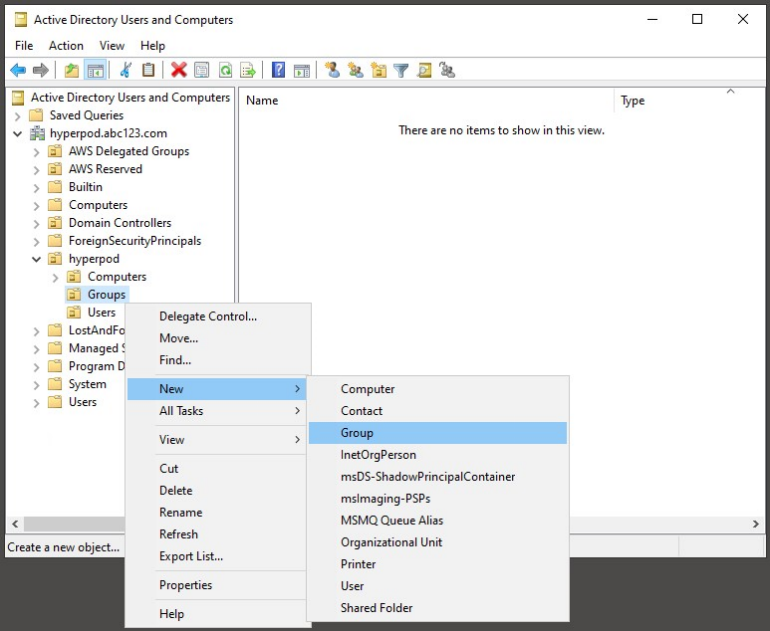This screenshot has width=770, height=631.
Task: Choose Shared Folder from New submenu
Action: pos(438,607)
